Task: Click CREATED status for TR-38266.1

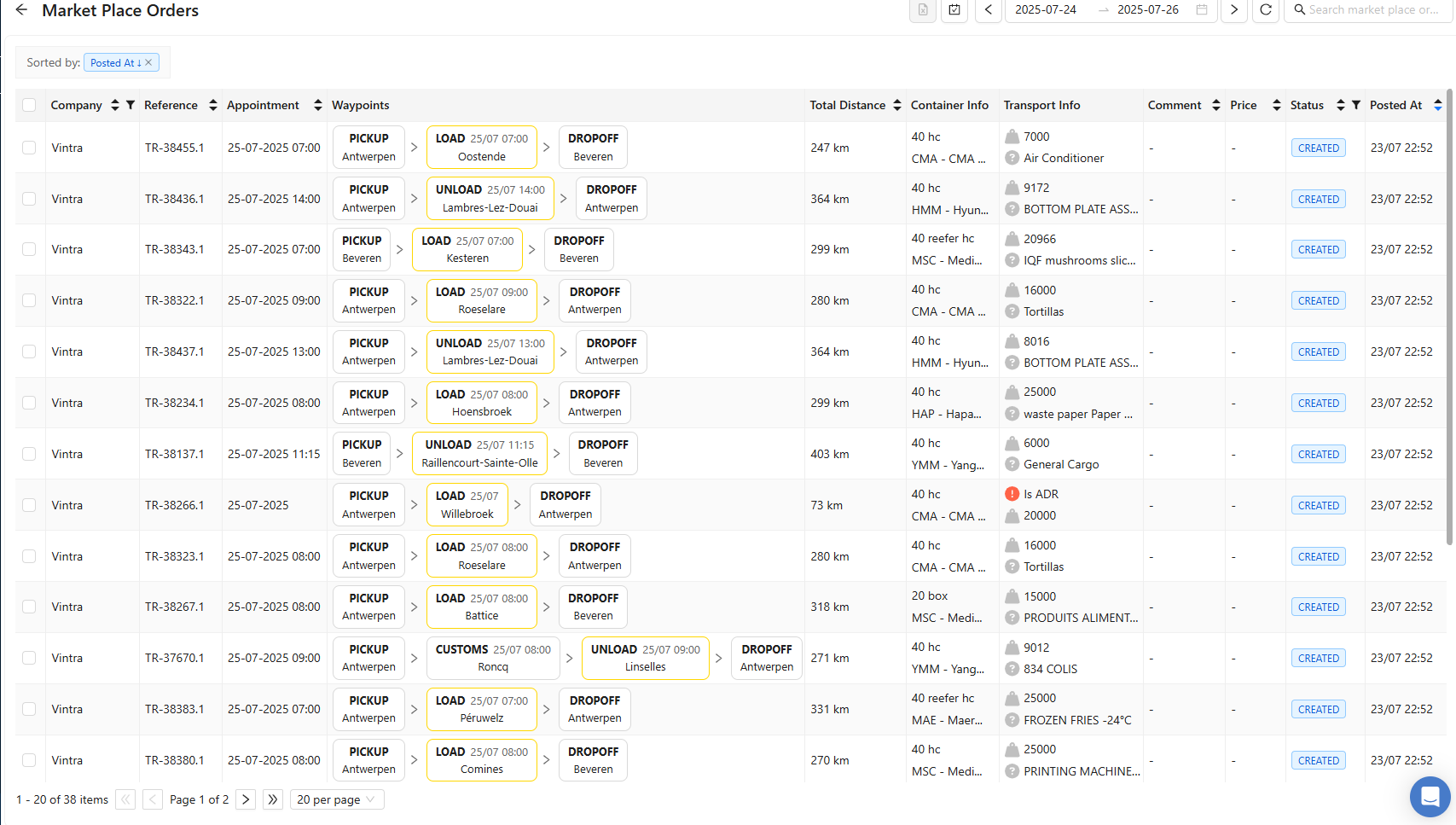Action: tap(1318, 505)
